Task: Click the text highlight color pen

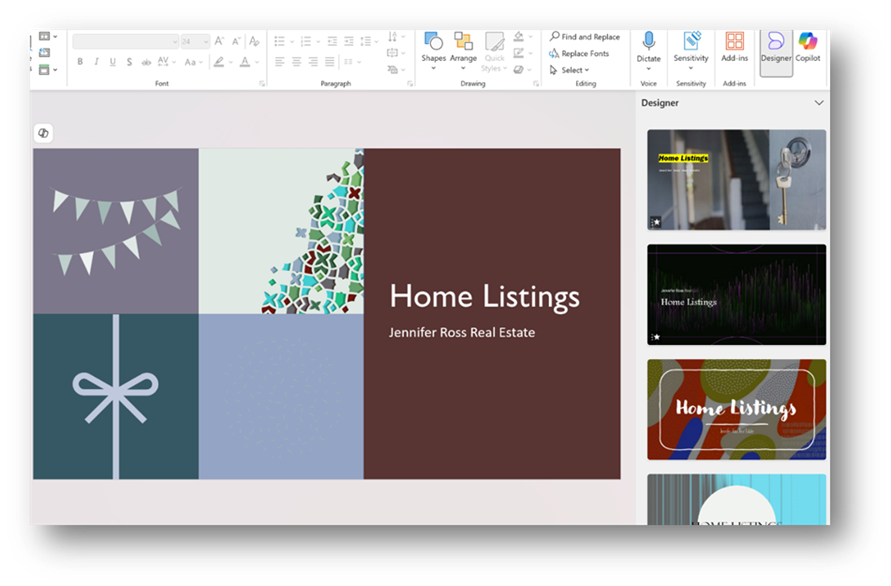Action: (x=219, y=61)
